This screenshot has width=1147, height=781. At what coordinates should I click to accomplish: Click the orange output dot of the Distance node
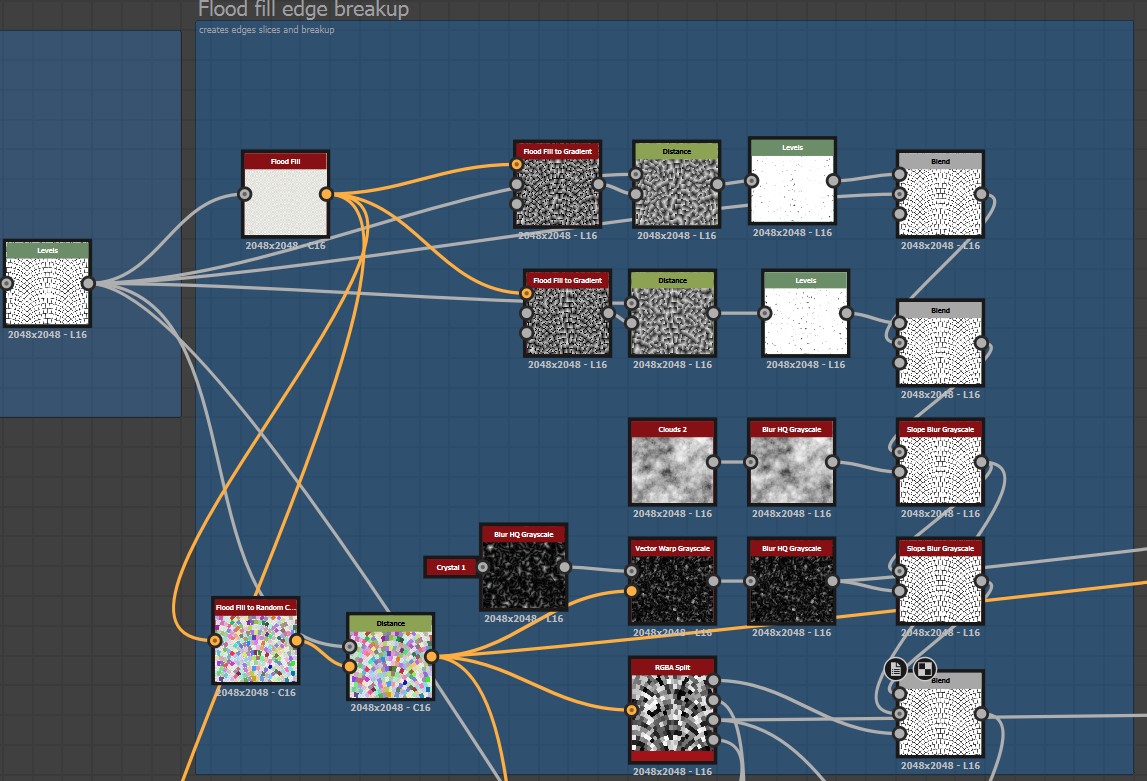click(433, 655)
